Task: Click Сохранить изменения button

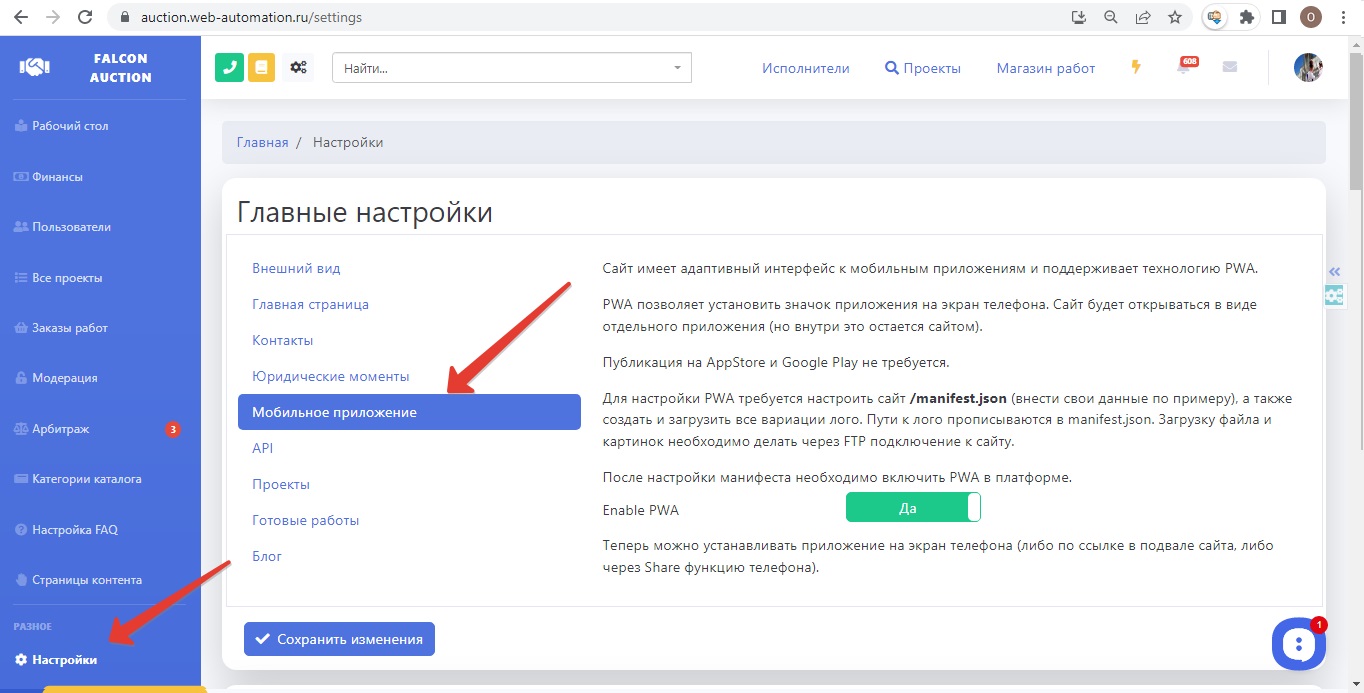Action: (339, 639)
